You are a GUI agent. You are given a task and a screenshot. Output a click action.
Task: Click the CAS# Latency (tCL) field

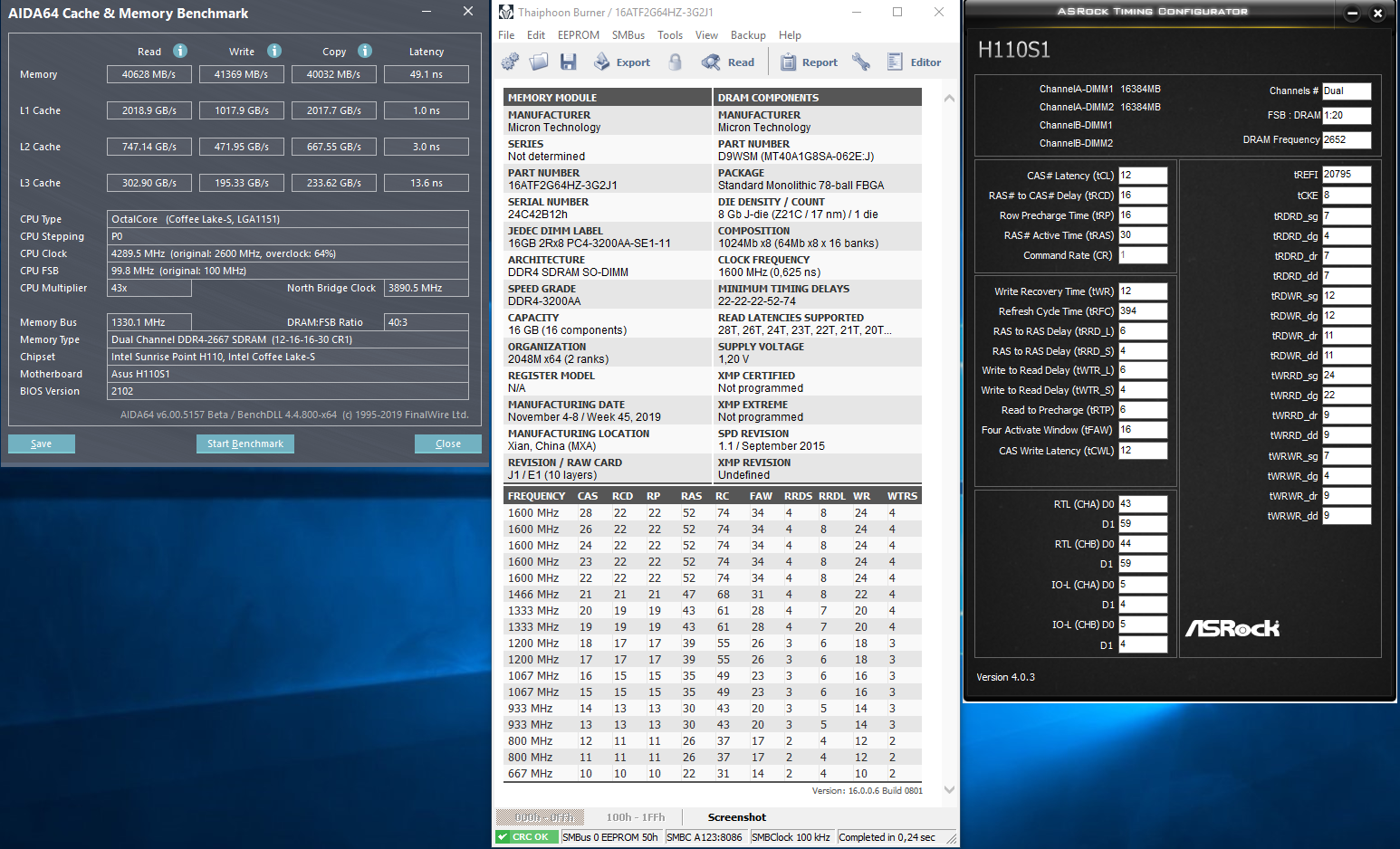1142,176
